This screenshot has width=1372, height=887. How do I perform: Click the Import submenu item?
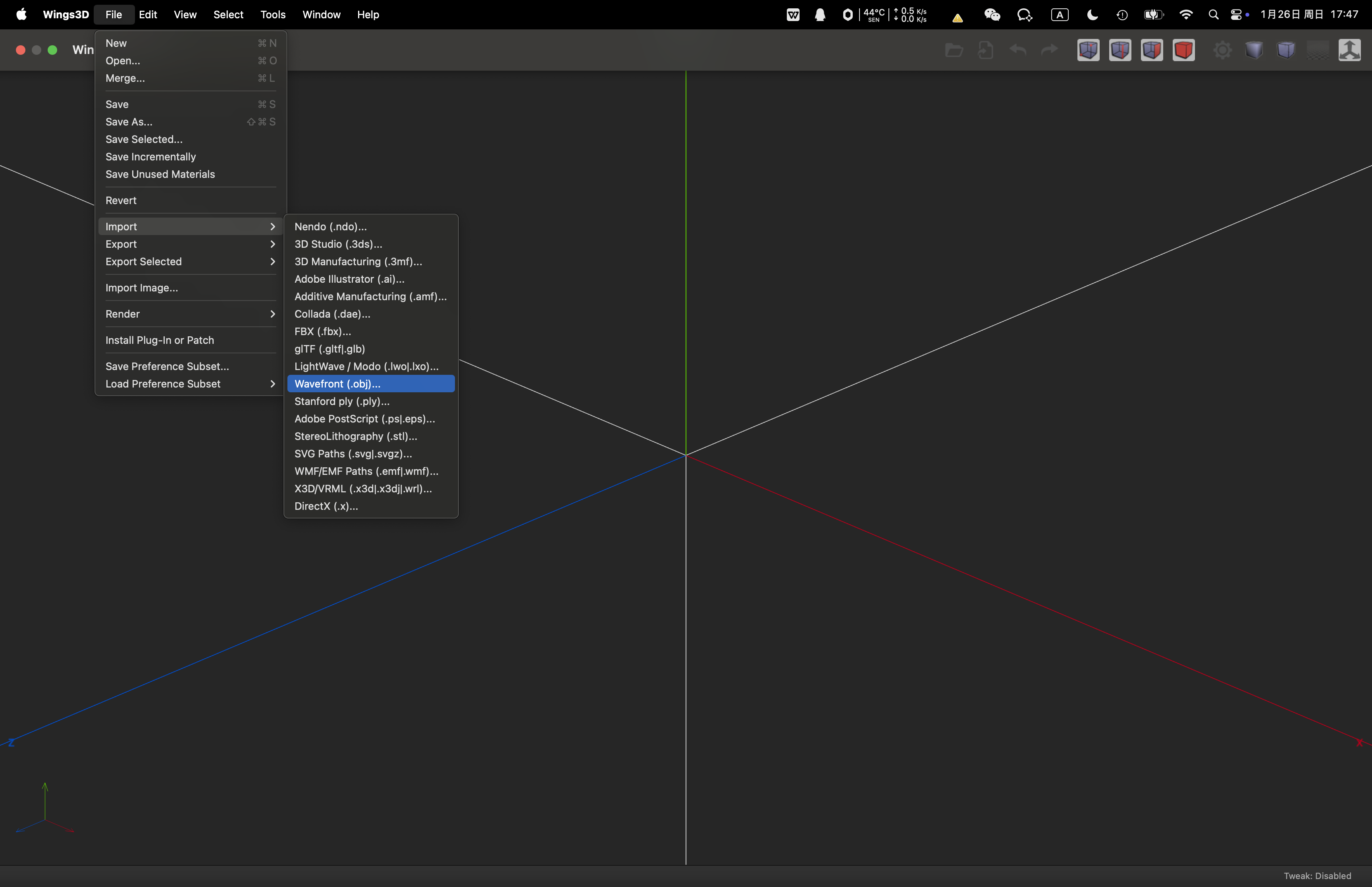191,226
